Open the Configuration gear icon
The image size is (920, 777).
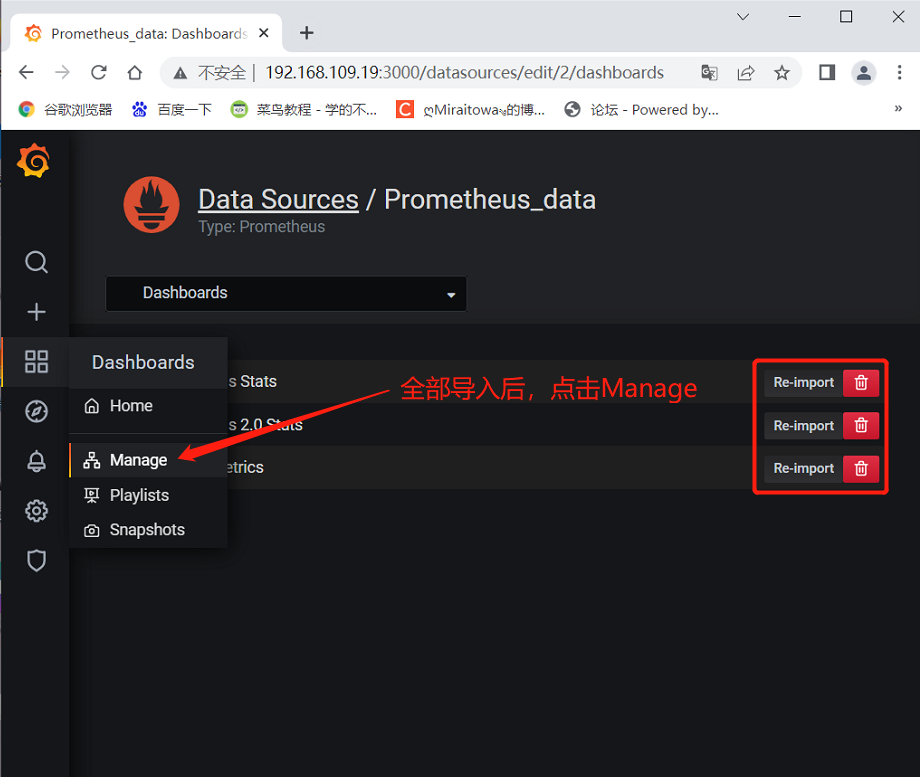point(36,511)
